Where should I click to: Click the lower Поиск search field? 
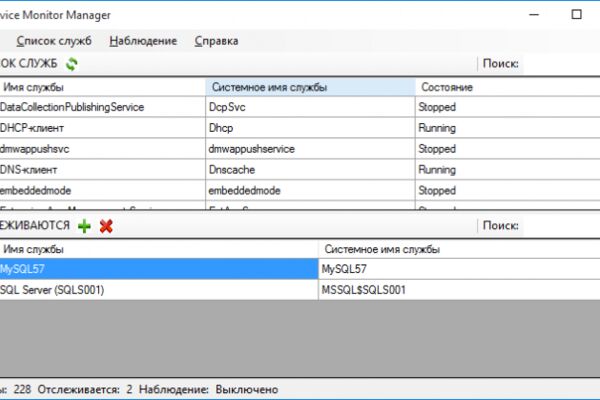pyautogui.click(x=561, y=226)
